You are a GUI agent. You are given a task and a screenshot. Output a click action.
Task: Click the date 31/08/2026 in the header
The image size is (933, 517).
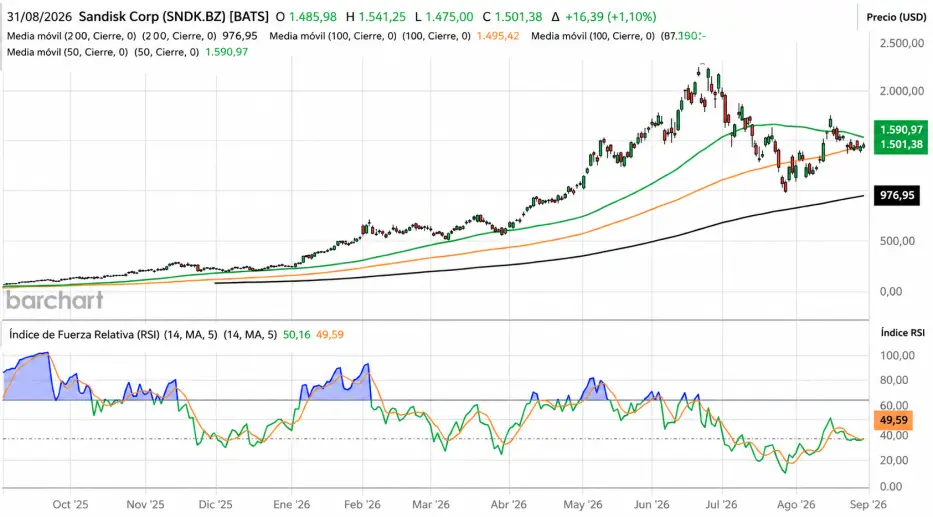pyautogui.click(x=39, y=17)
